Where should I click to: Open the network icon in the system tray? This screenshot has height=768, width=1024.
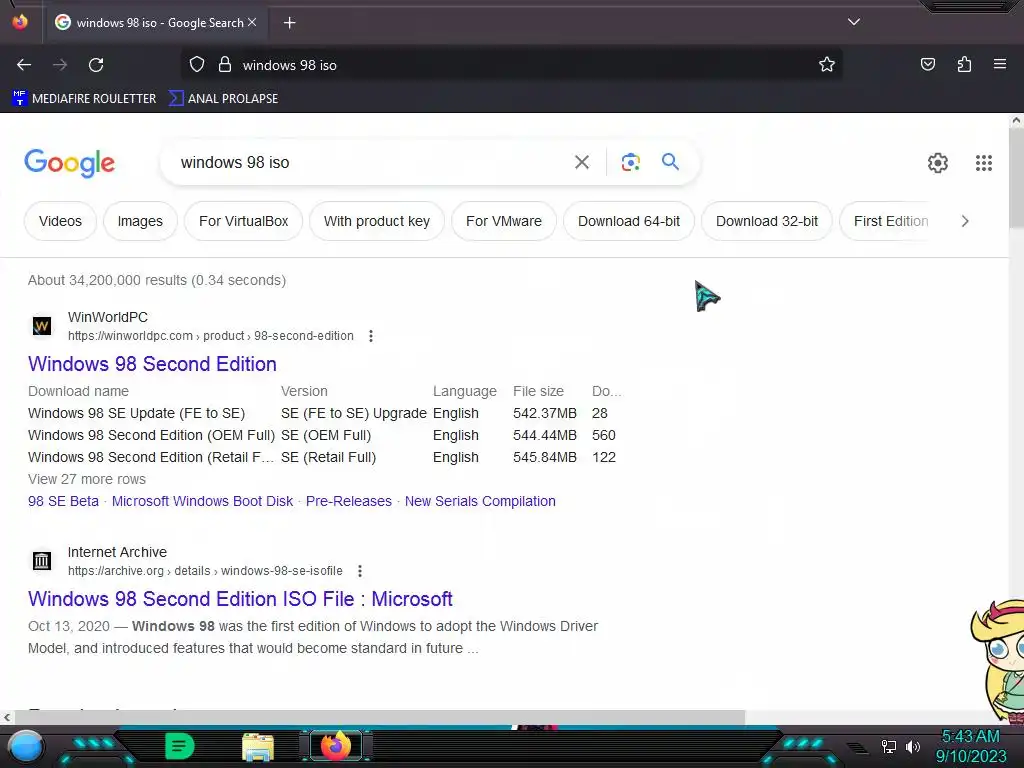tap(889, 746)
